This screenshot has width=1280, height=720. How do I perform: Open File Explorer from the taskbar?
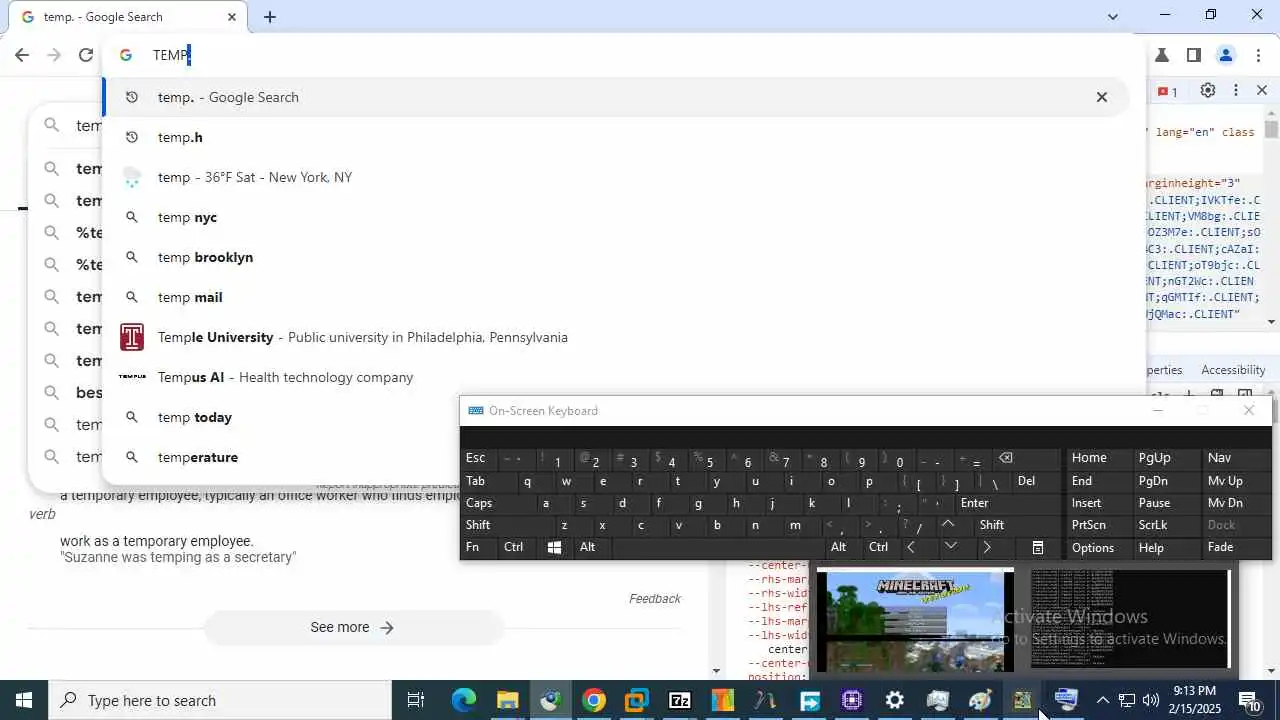tap(507, 700)
